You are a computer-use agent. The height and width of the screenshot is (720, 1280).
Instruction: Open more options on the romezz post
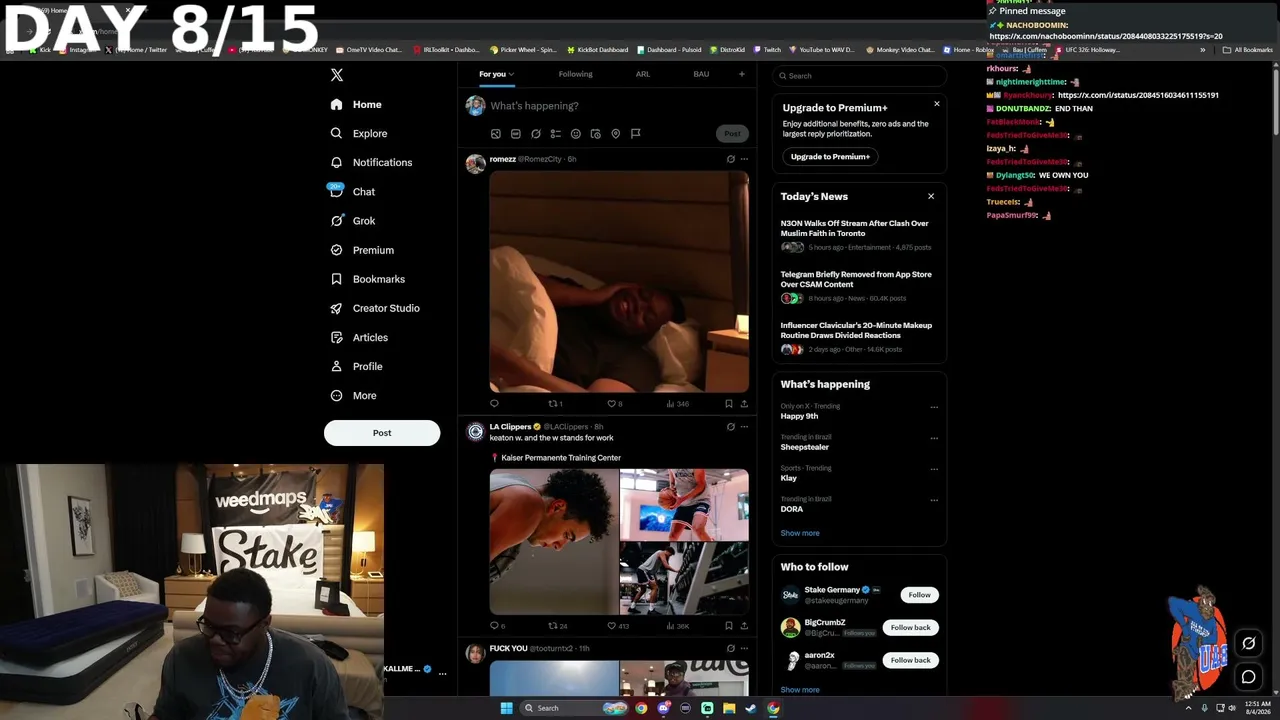coord(744,159)
